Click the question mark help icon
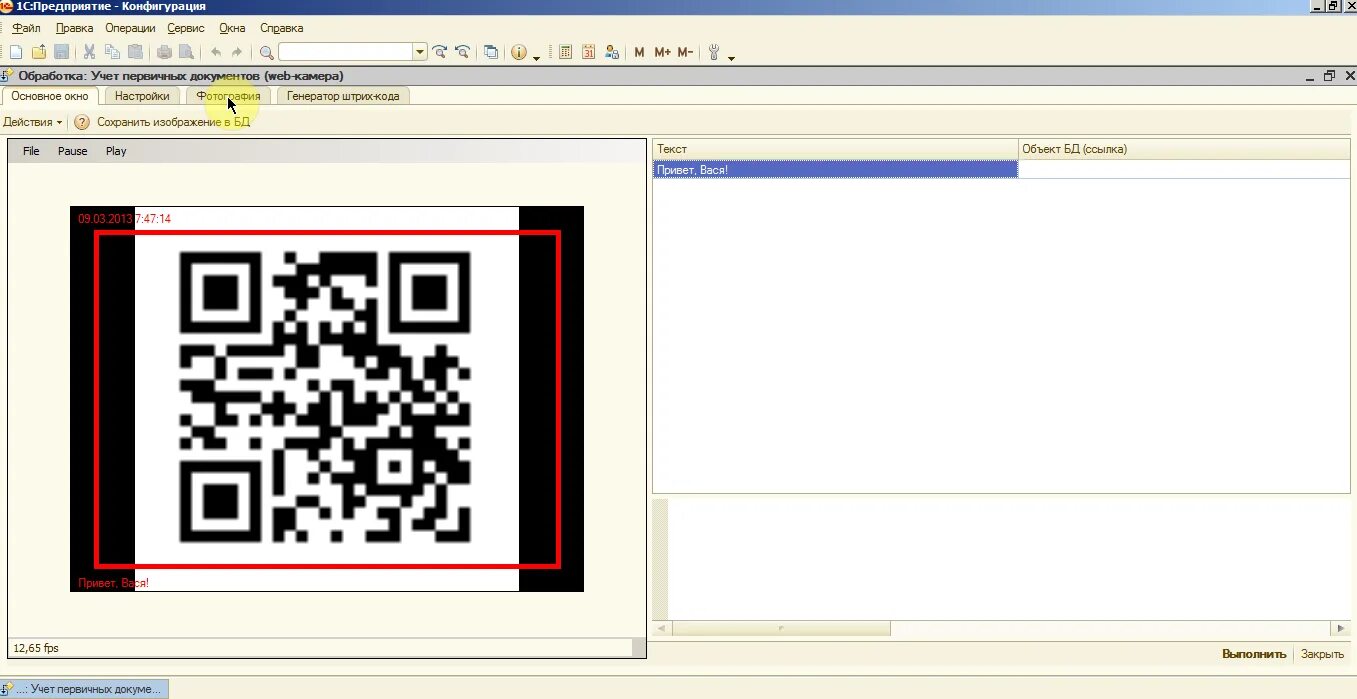The height and width of the screenshot is (699, 1357). click(x=82, y=122)
